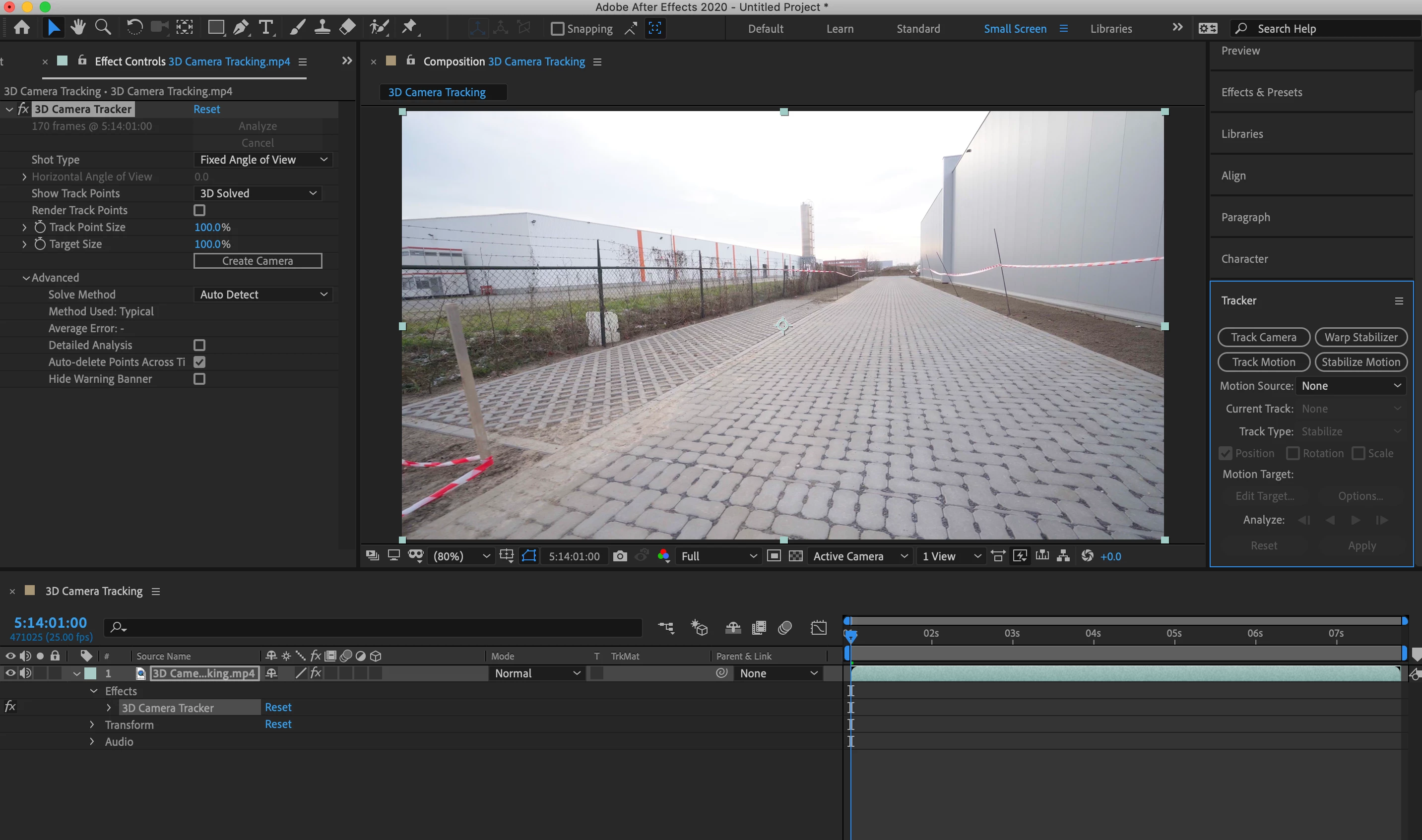Select the Hand tool
The width and height of the screenshot is (1422, 840).
pyautogui.click(x=78, y=27)
